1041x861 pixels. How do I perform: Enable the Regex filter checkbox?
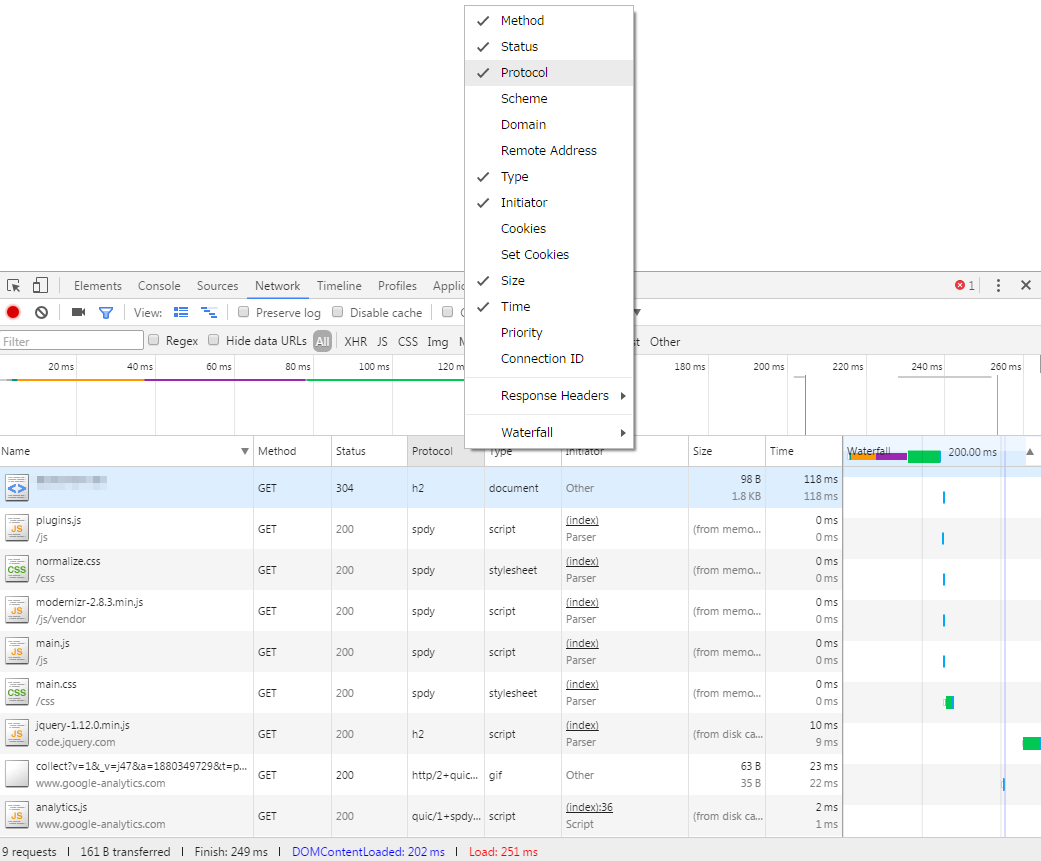[154, 340]
